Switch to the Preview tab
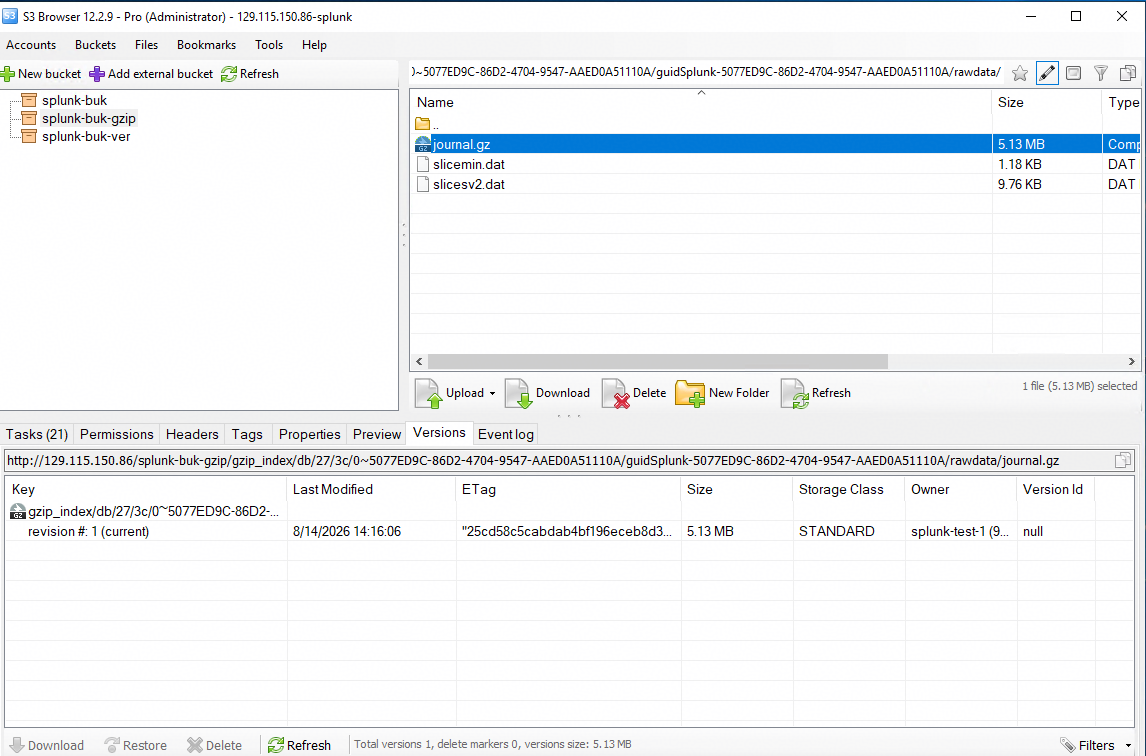 (377, 434)
